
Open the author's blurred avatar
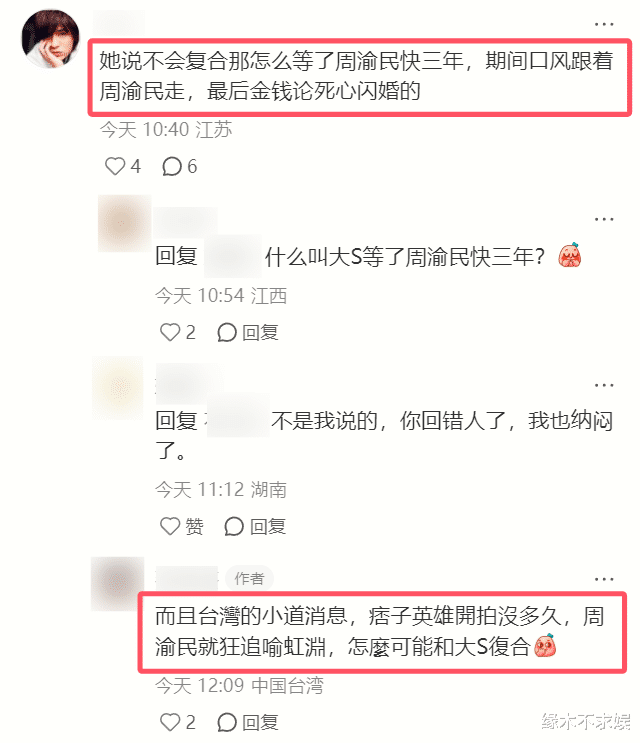coord(117,584)
